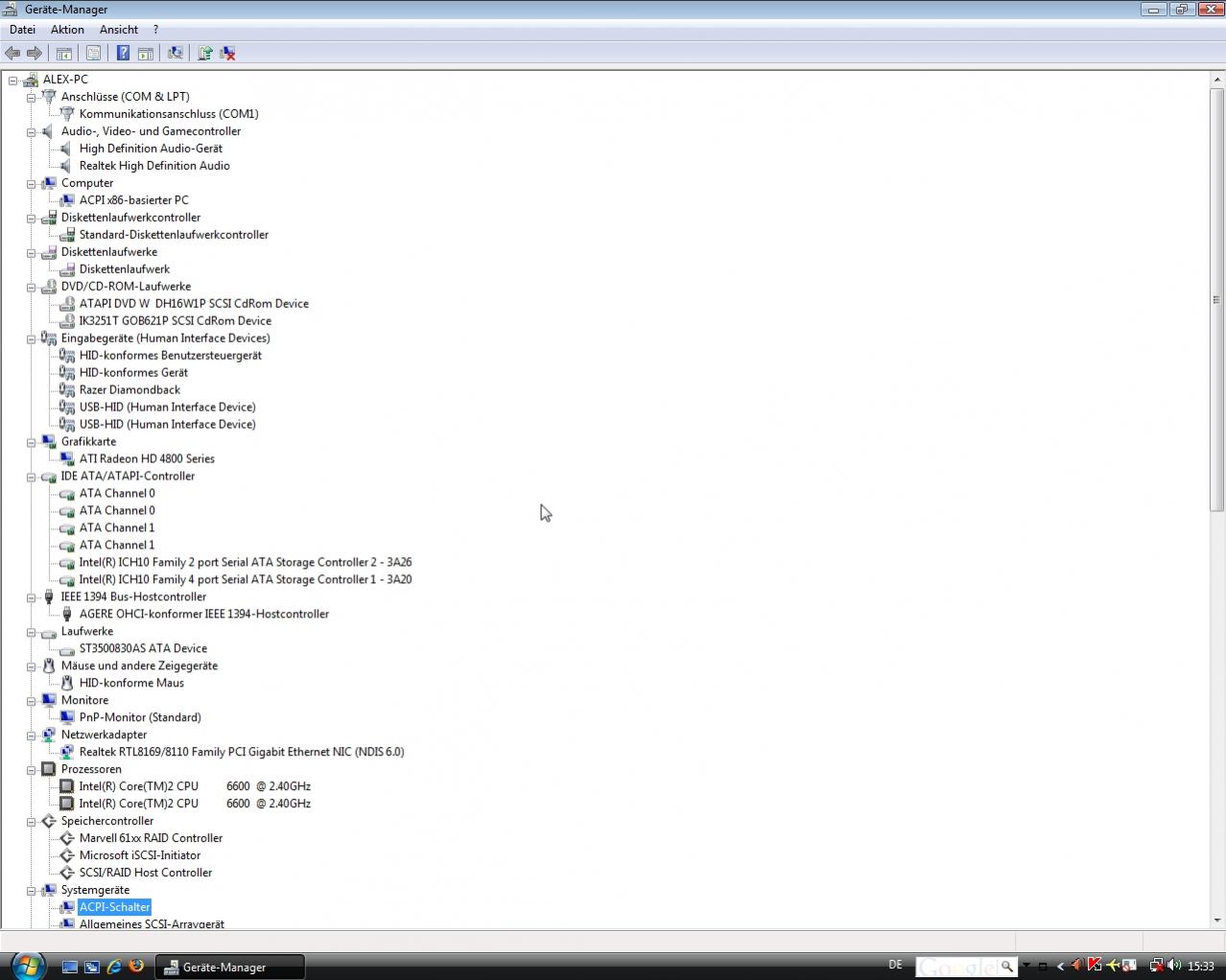Click the uninstall device red-X icon

click(228, 53)
